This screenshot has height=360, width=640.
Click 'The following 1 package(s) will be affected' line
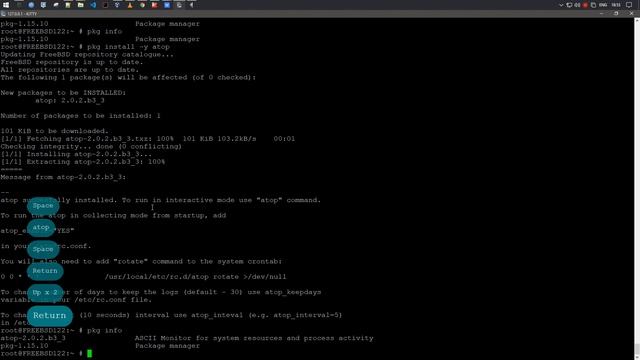click(x=128, y=78)
